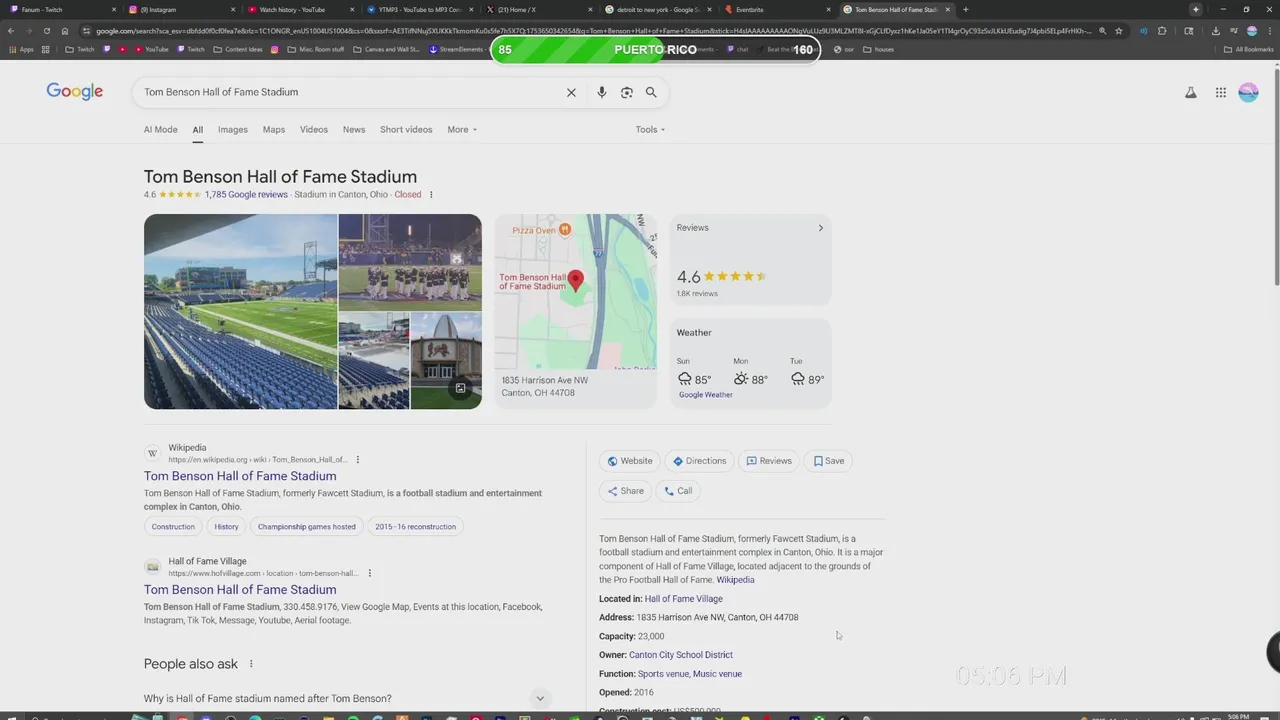Open the Apps bookmark shortcut
The width and height of the screenshot is (1280, 720).
pos(21,49)
